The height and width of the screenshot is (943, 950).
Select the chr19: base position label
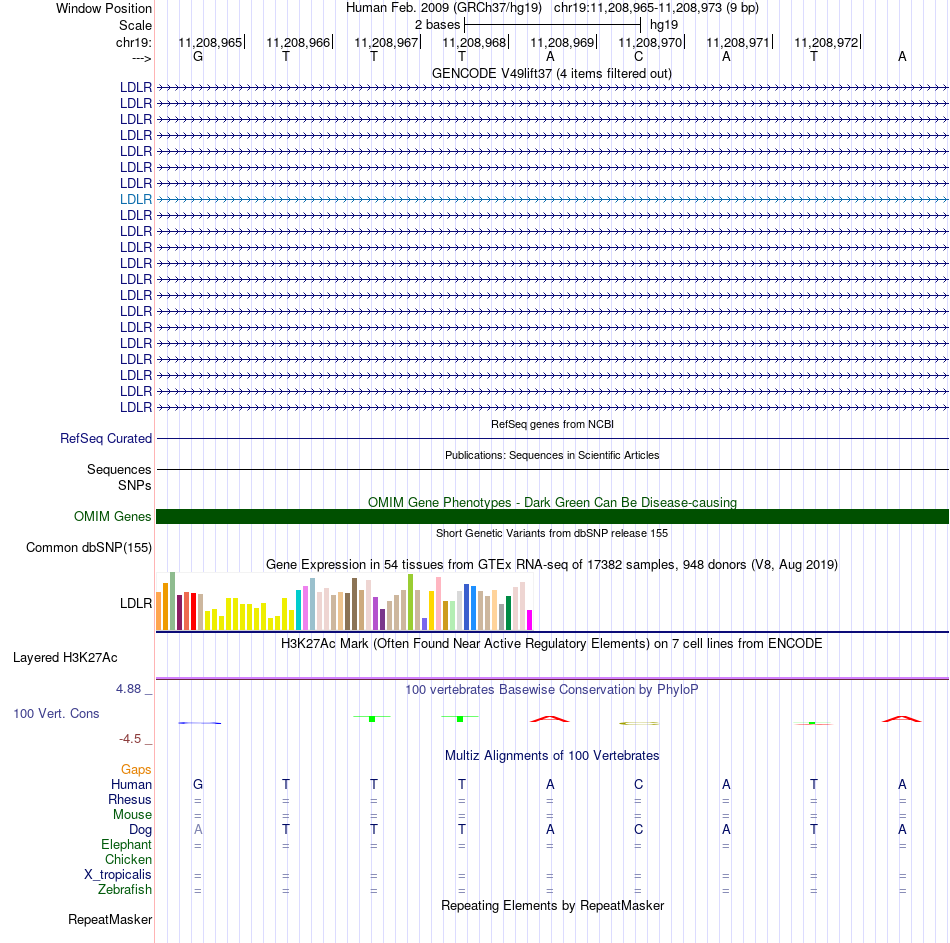pos(133,42)
